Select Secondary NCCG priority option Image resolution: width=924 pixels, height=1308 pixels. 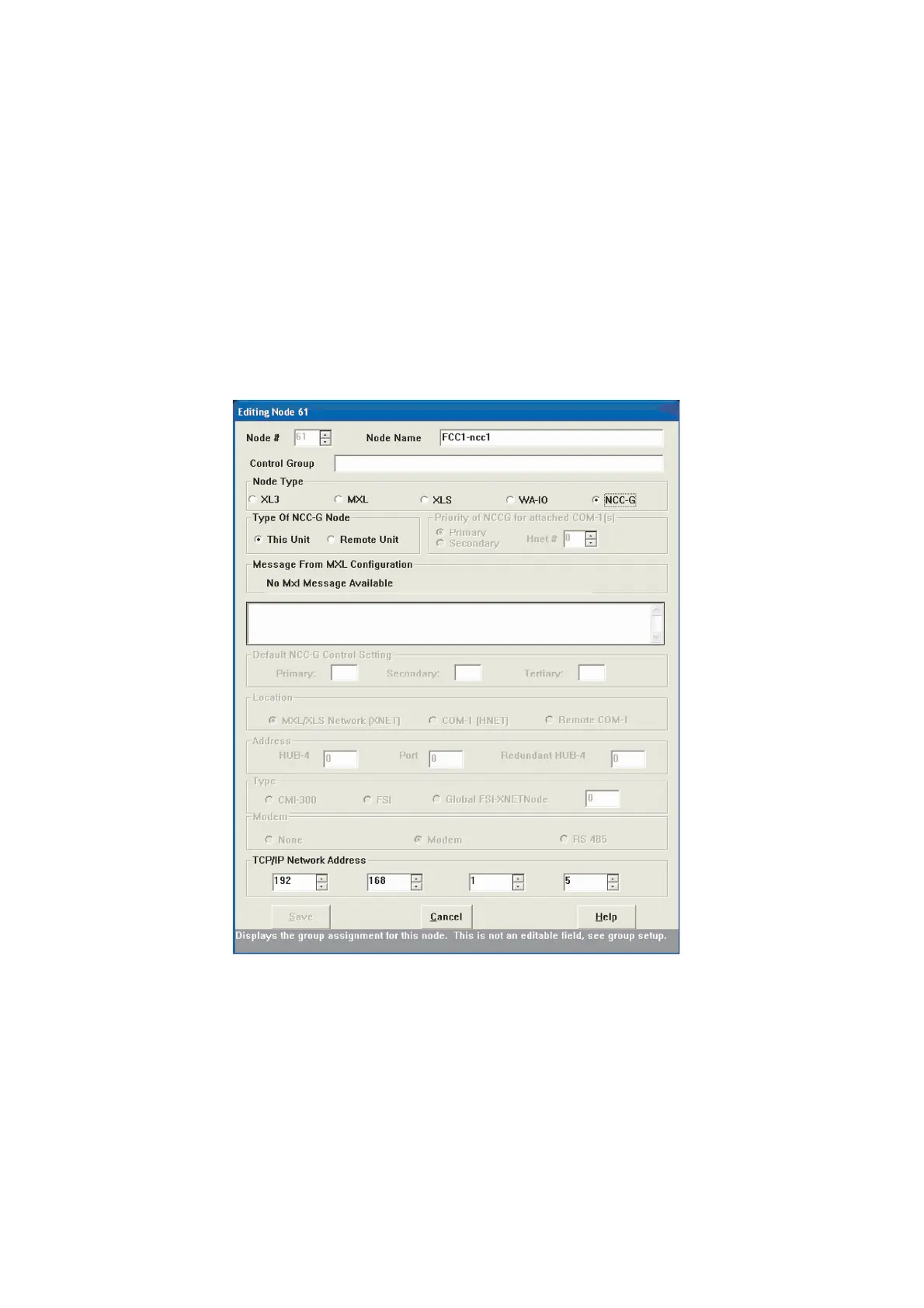[x=467, y=543]
